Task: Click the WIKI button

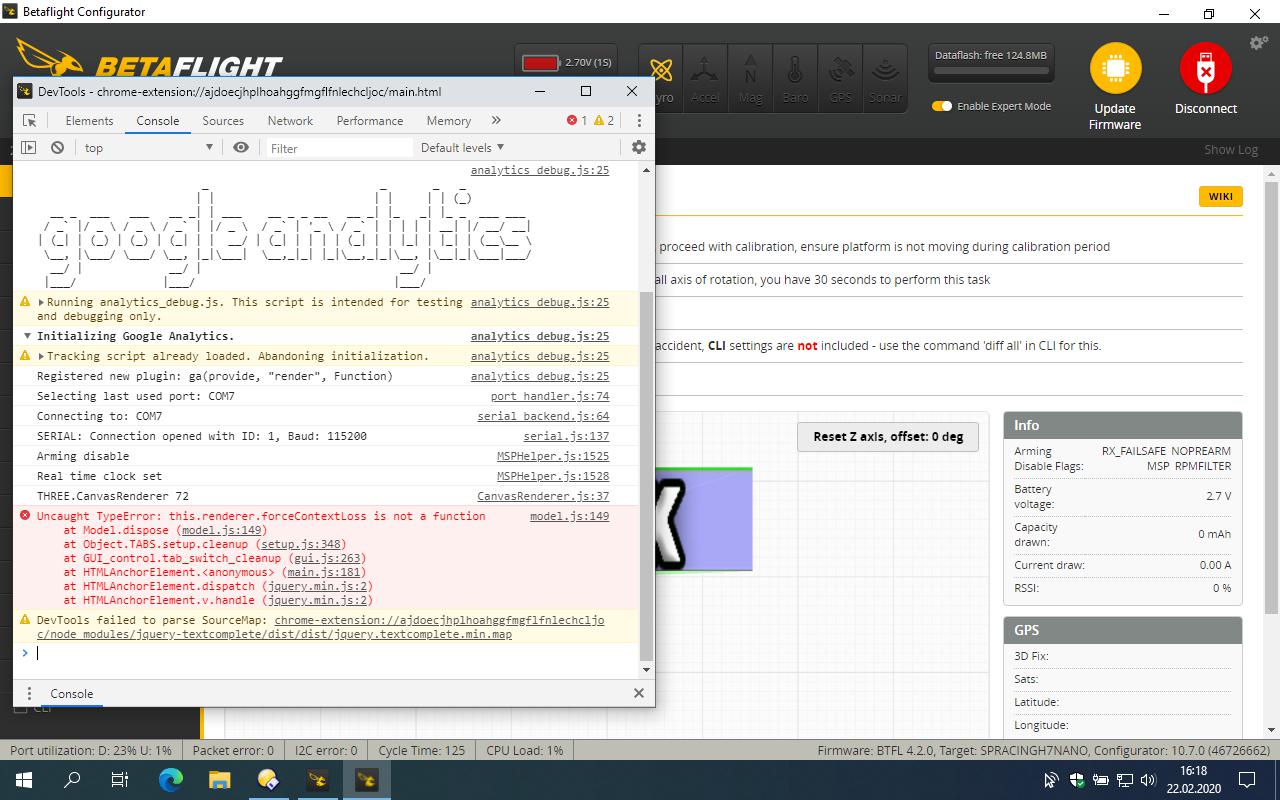Action: coord(1220,196)
